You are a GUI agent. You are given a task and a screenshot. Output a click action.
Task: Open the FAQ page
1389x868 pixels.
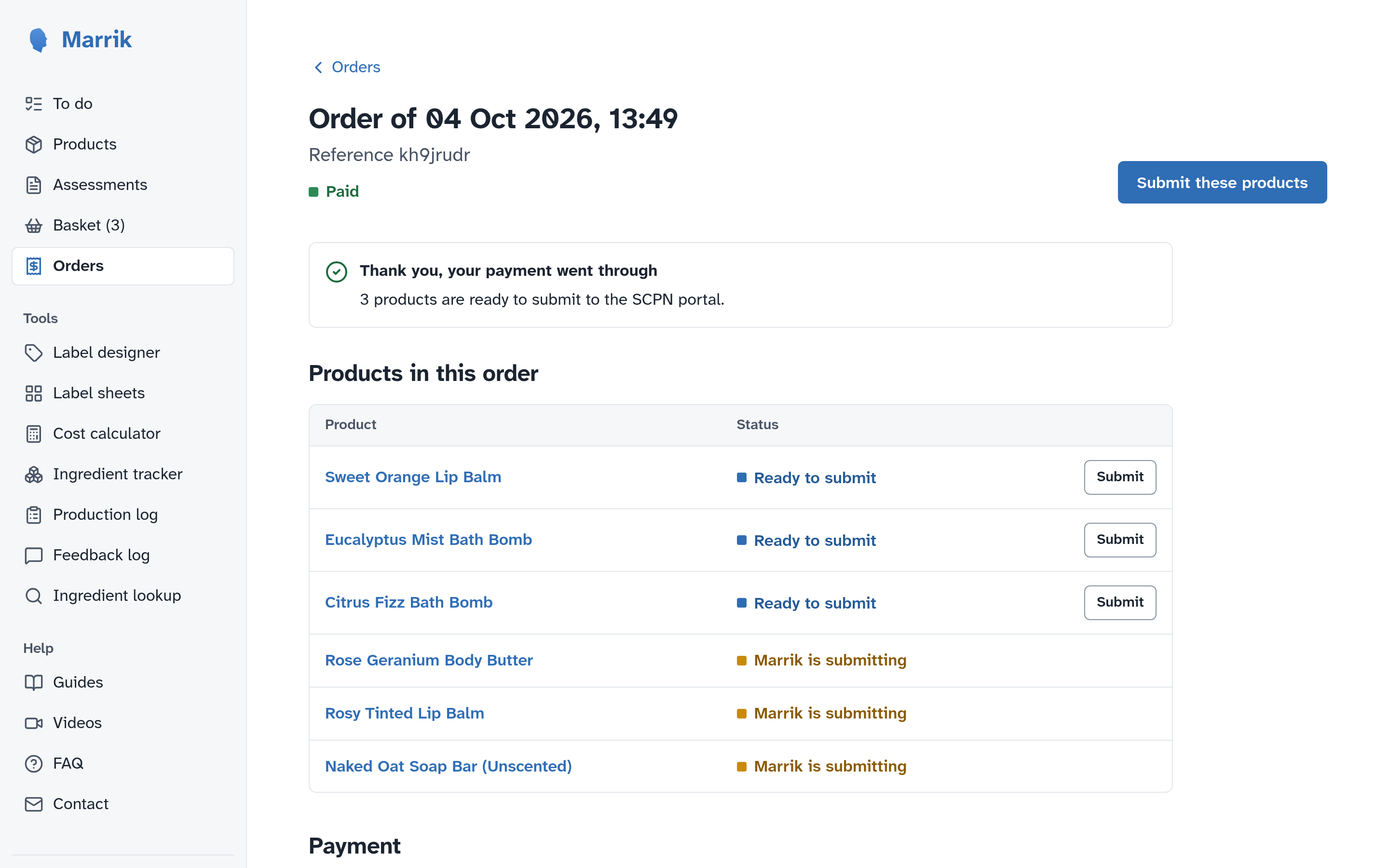[123, 763]
